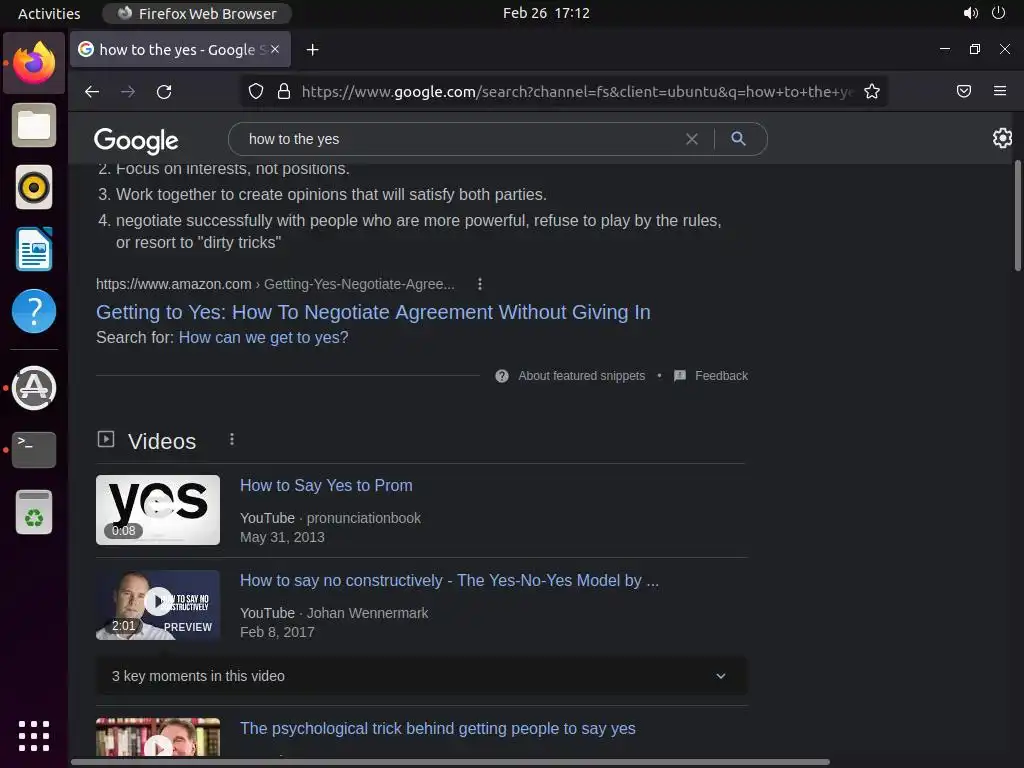Image resolution: width=1024 pixels, height=768 pixels.
Task: Open Software Updater from dock
Action: (x=34, y=388)
